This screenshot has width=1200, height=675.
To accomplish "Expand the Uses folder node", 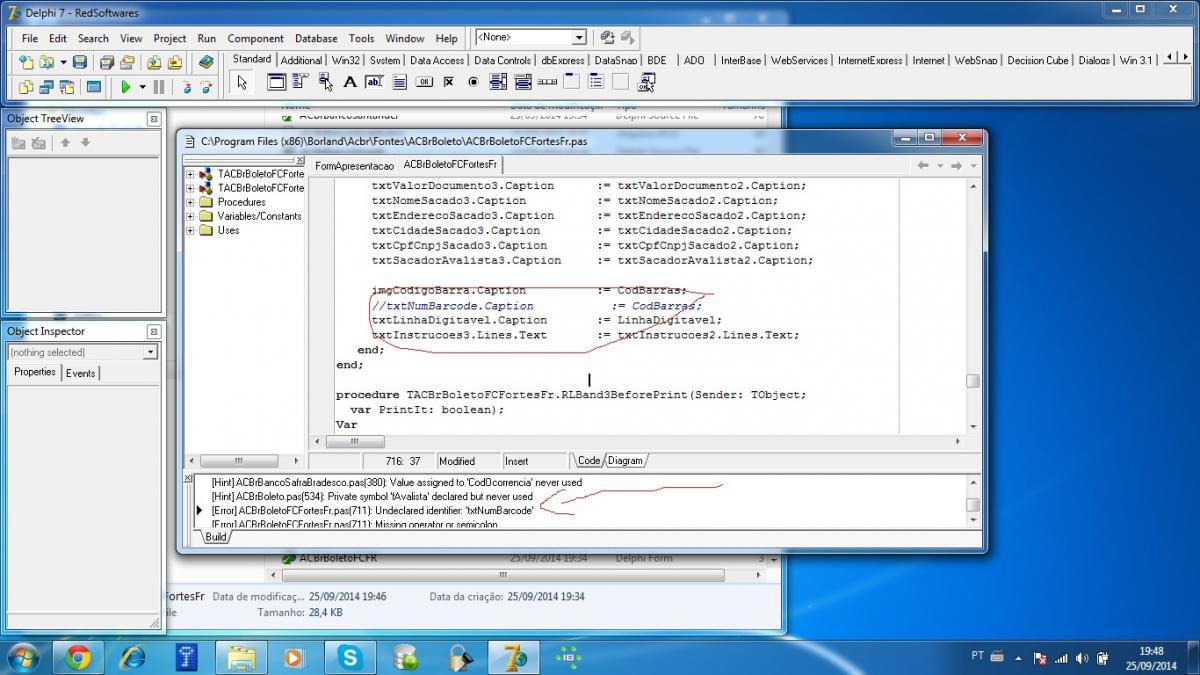I will [190, 230].
